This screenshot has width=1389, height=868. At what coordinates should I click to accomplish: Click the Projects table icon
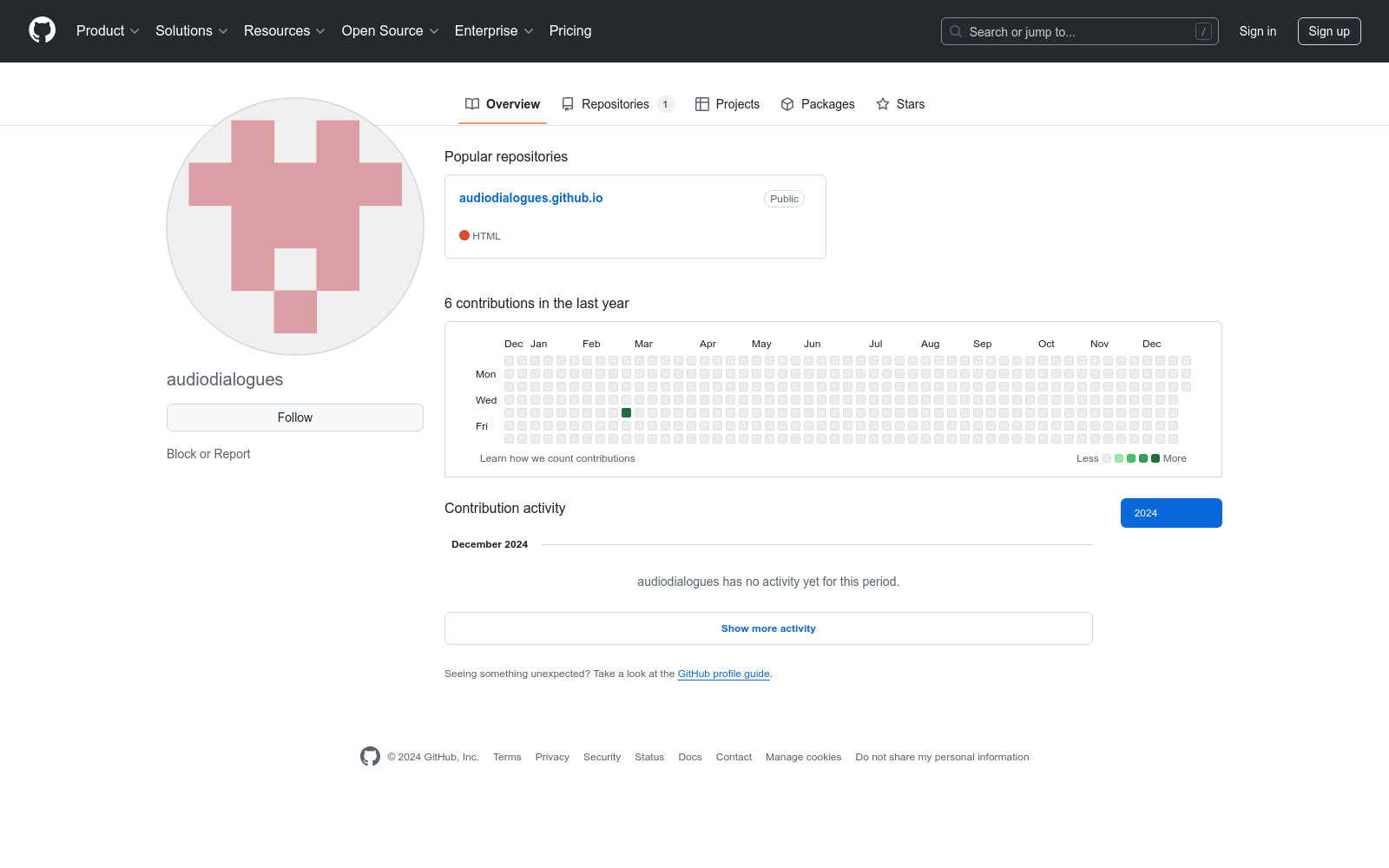click(x=702, y=104)
